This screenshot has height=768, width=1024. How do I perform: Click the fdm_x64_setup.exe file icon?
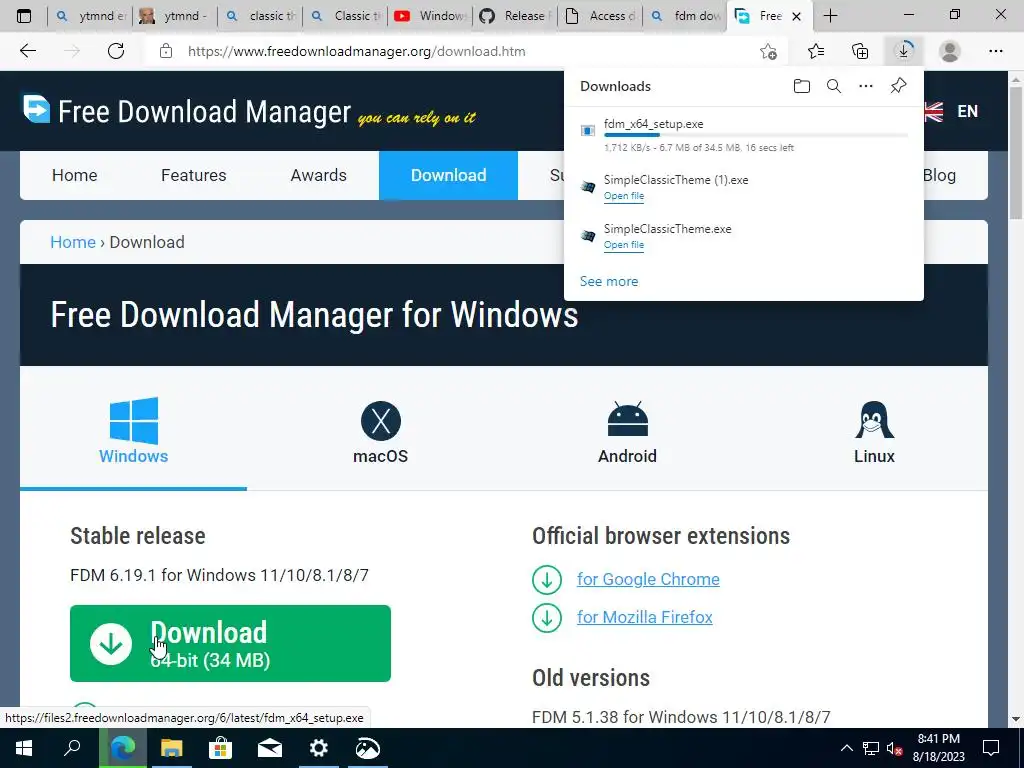(x=588, y=131)
